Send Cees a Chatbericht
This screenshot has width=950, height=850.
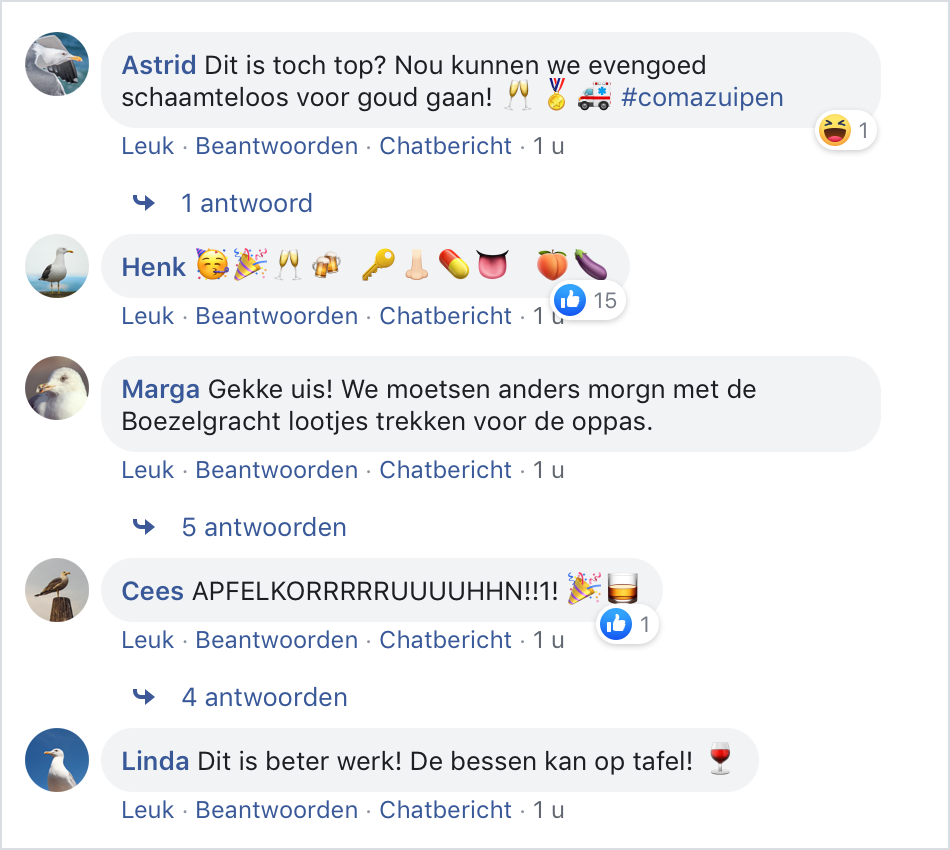[446, 640]
